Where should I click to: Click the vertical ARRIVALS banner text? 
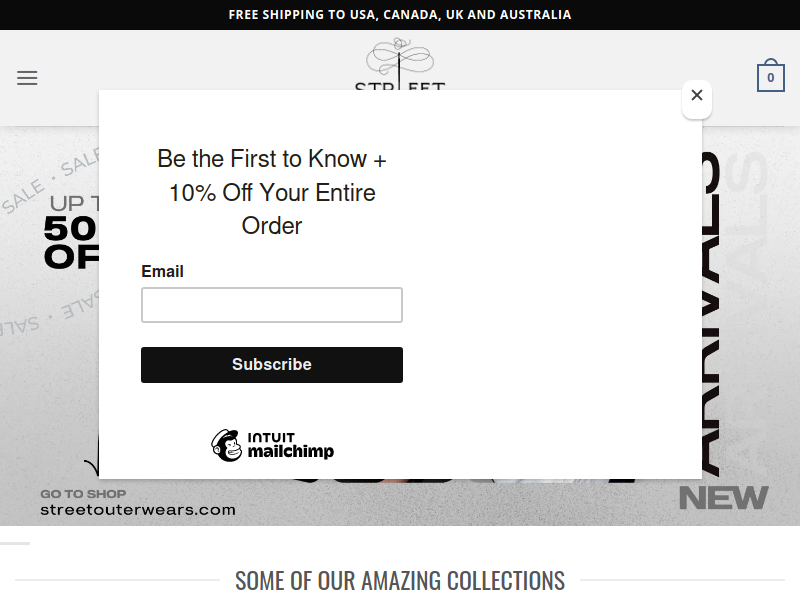pyautogui.click(x=710, y=314)
